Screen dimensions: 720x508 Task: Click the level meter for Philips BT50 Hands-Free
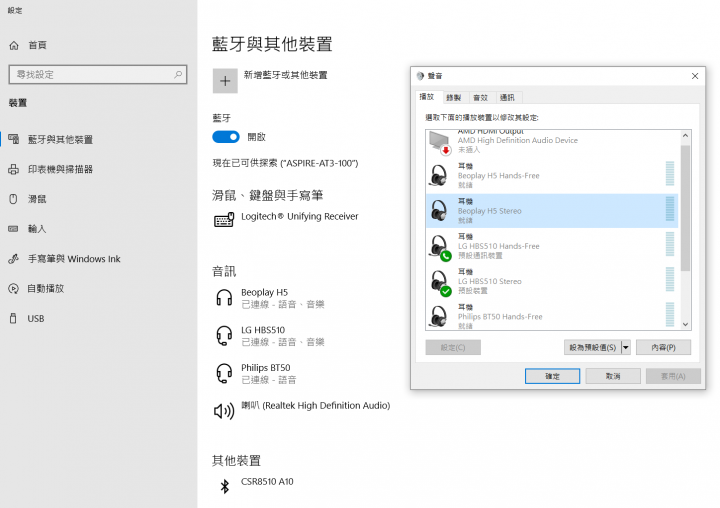tap(670, 315)
